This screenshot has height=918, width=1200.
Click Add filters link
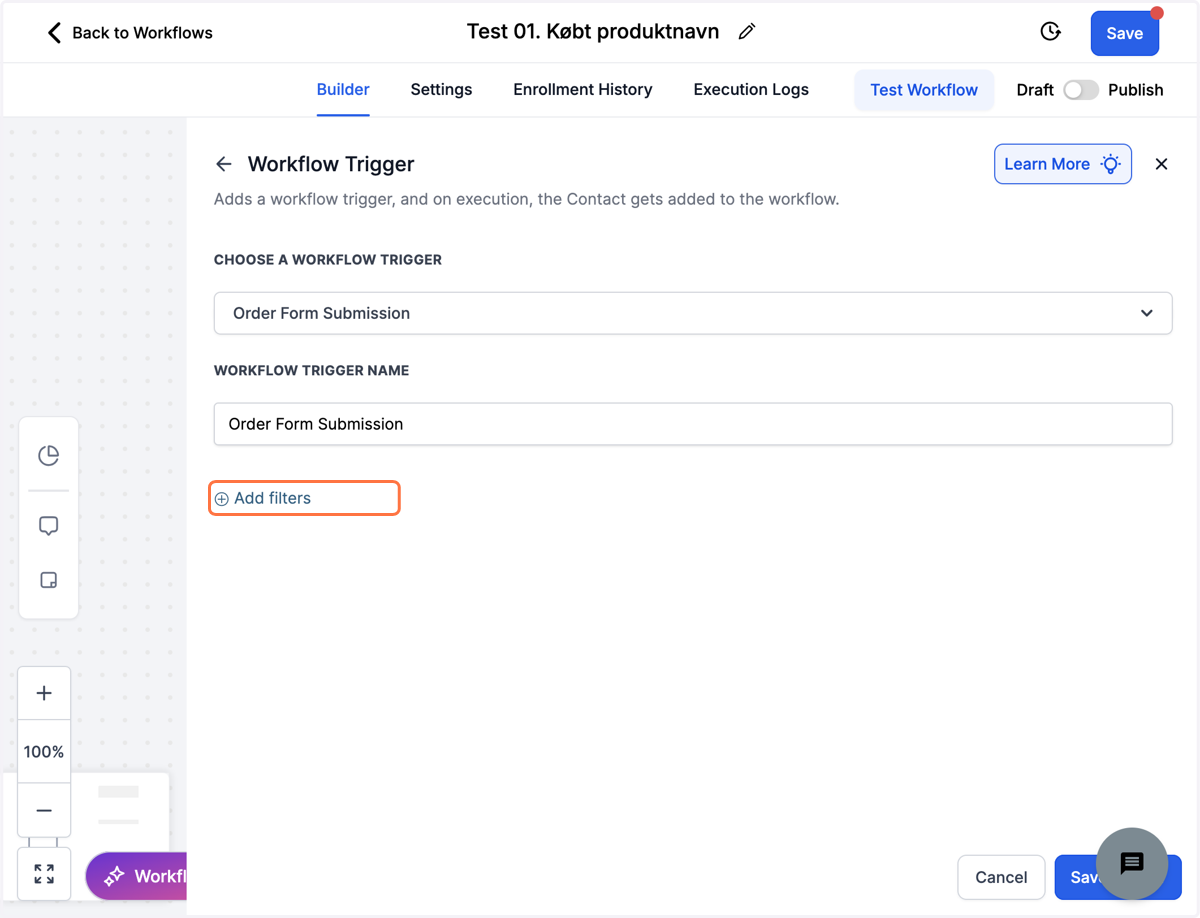tap(264, 498)
